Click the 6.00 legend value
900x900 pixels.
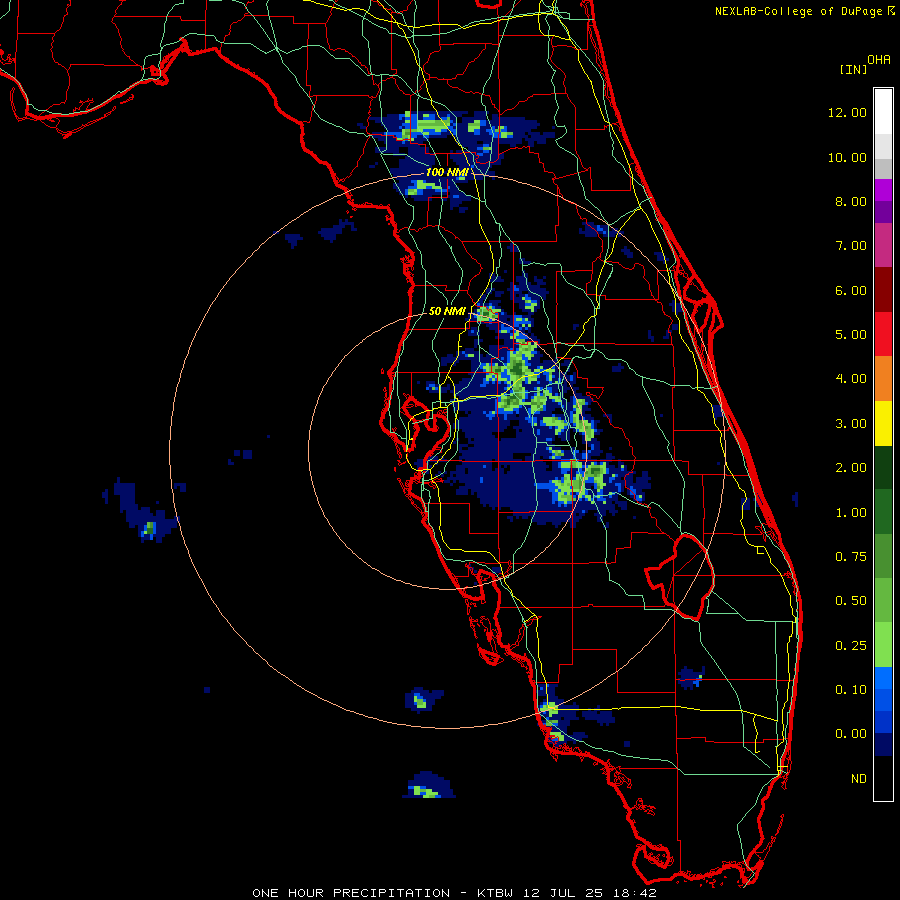(x=851, y=290)
